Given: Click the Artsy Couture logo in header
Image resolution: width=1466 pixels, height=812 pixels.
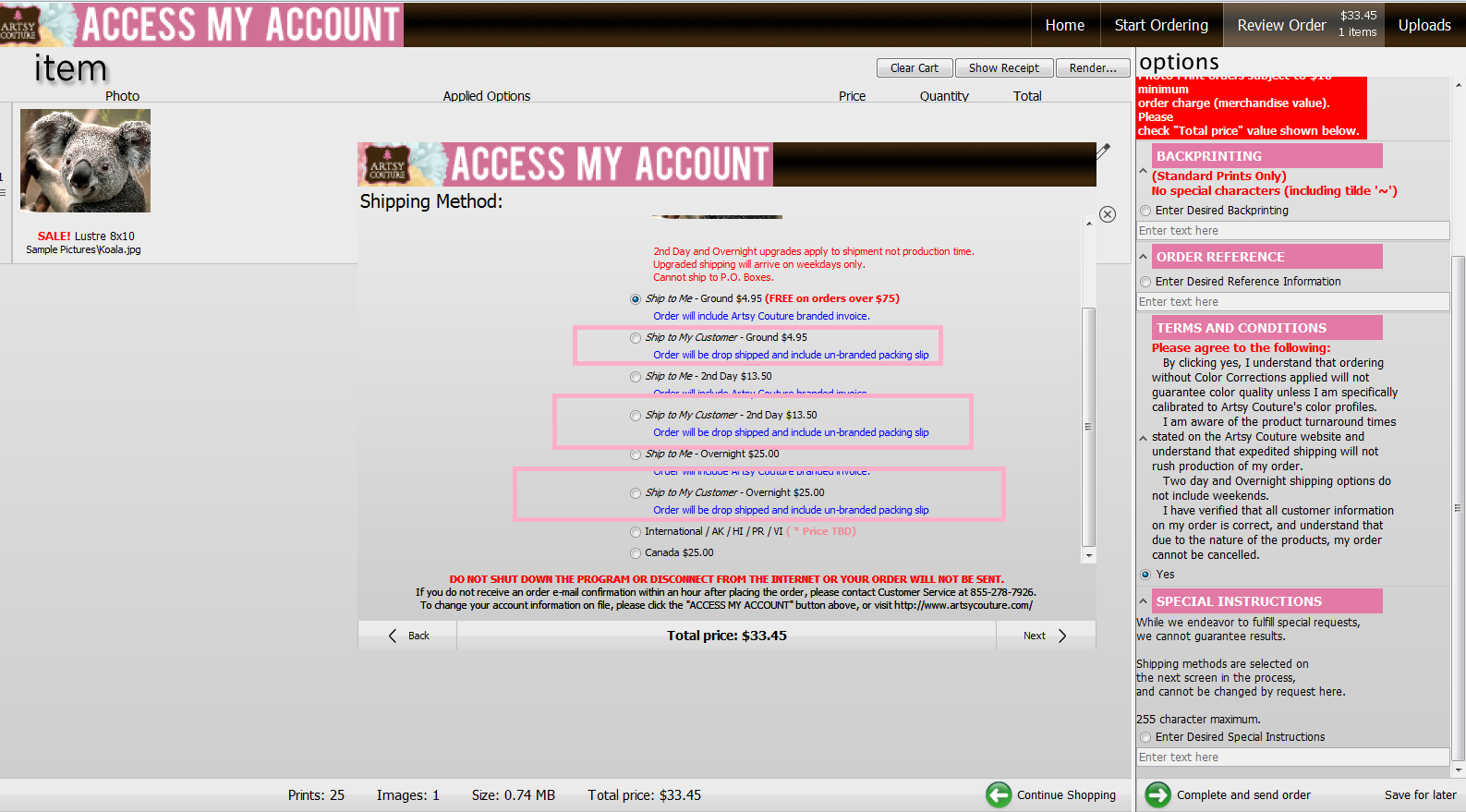Looking at the screenshot, I should coord(18,25).
